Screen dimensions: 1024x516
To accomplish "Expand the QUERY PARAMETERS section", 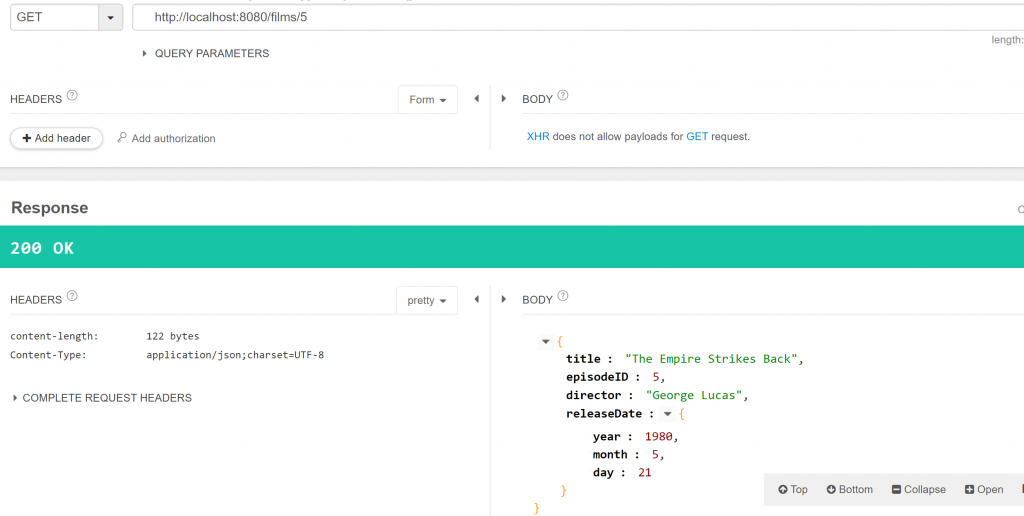I will coord(145,54).
